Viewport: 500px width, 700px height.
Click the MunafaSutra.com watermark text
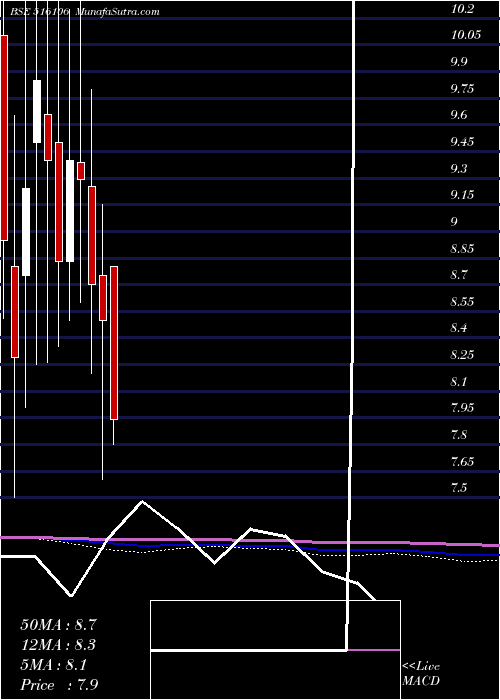118,12
